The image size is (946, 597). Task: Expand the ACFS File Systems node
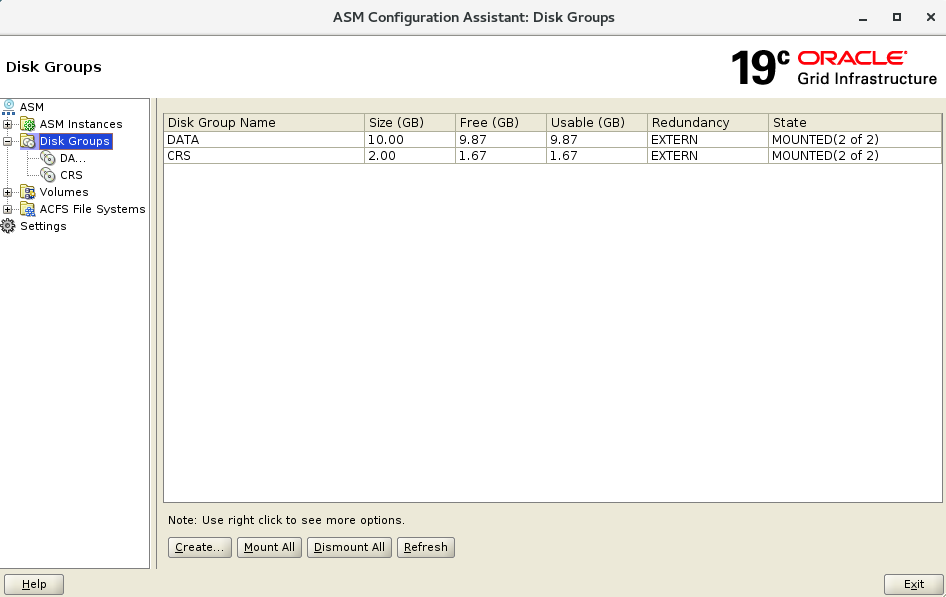tap(8, 209)
